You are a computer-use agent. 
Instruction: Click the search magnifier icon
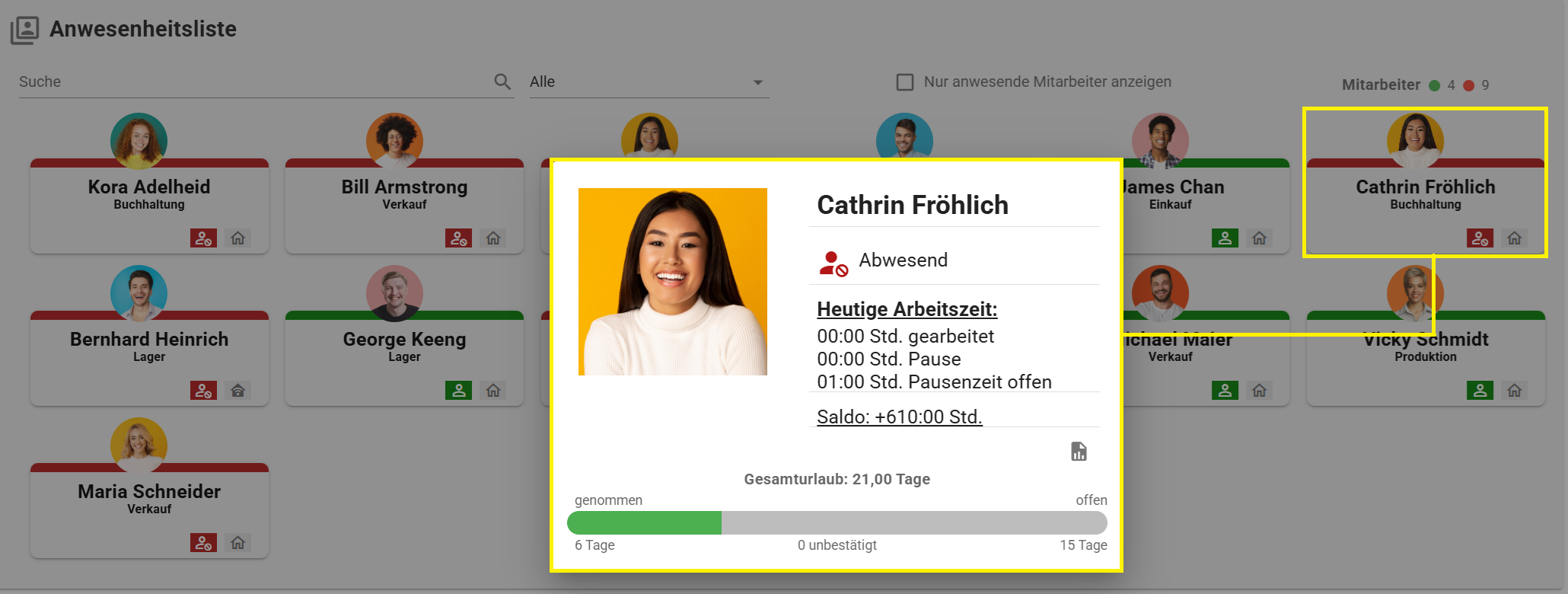502,81
